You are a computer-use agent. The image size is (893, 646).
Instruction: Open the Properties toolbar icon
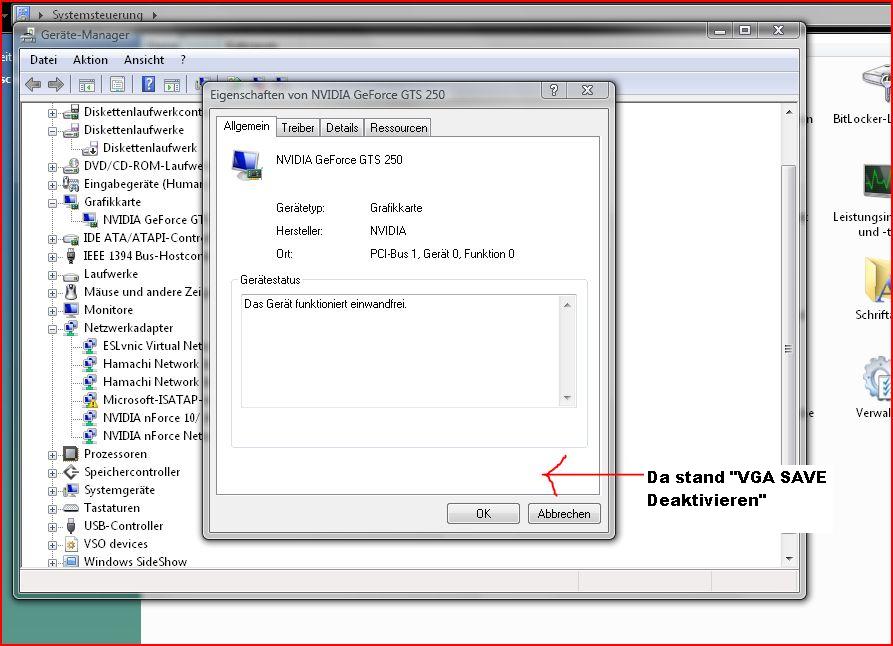[x=117, y=85]
